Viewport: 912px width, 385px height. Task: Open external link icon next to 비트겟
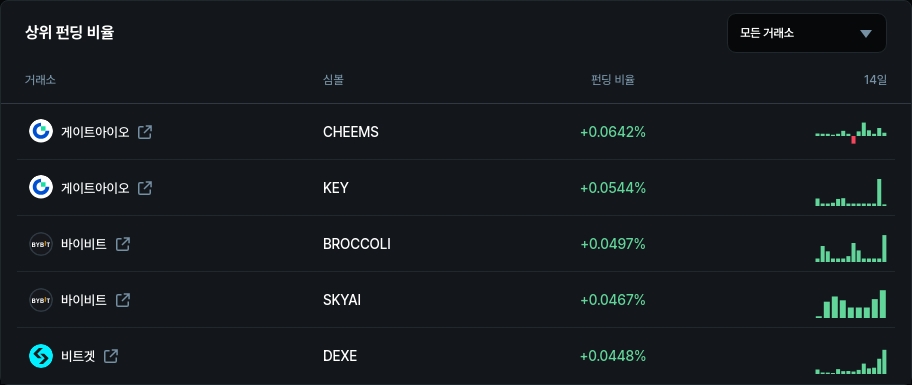(x=111, y=356)
